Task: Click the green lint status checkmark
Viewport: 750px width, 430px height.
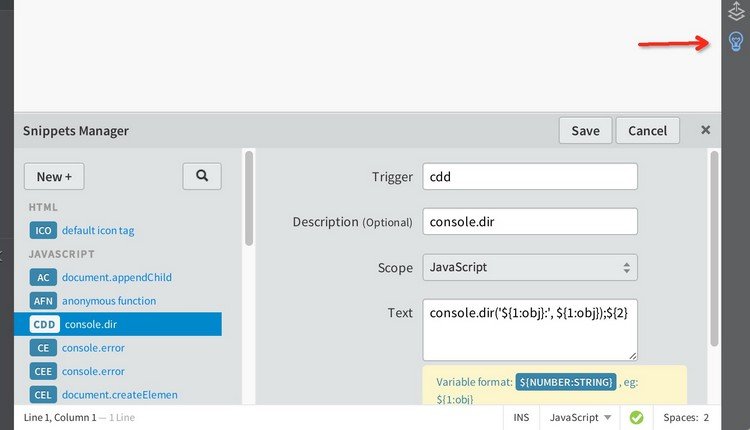Action: [632, 417]
